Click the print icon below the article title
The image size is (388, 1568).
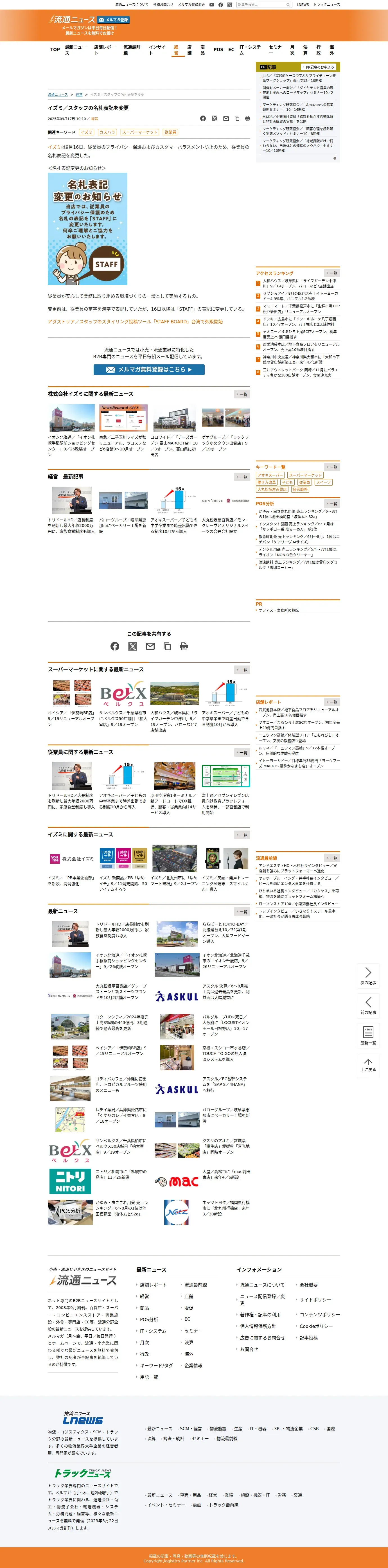tap(247, 118)
